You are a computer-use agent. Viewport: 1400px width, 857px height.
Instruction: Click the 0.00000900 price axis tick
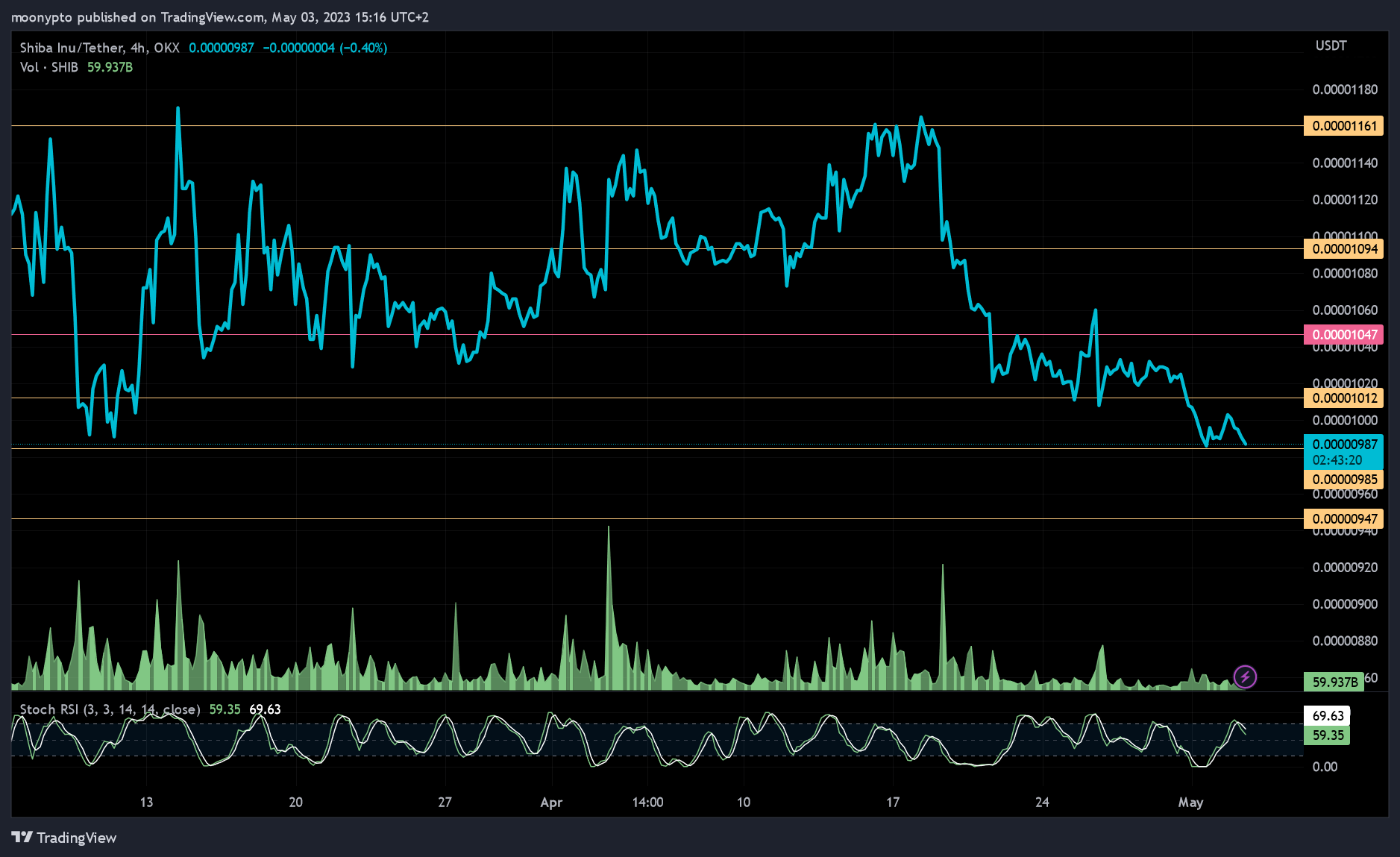(1345, 604)
